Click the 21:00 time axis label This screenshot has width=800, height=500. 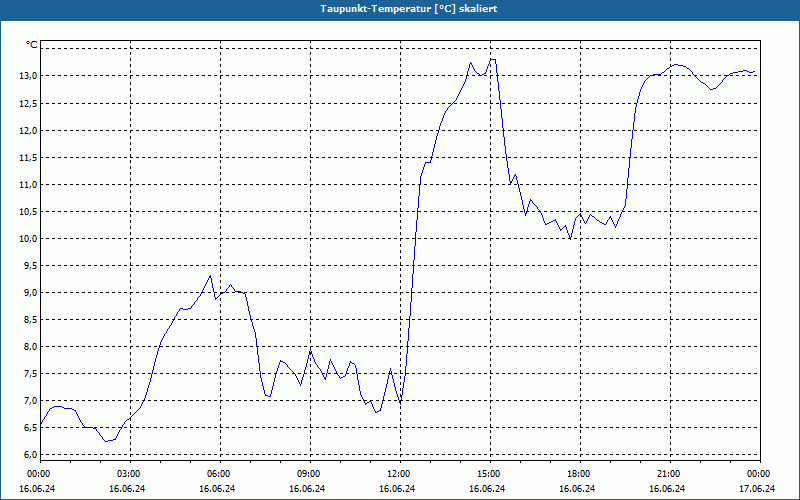click(x=669, y=474)
